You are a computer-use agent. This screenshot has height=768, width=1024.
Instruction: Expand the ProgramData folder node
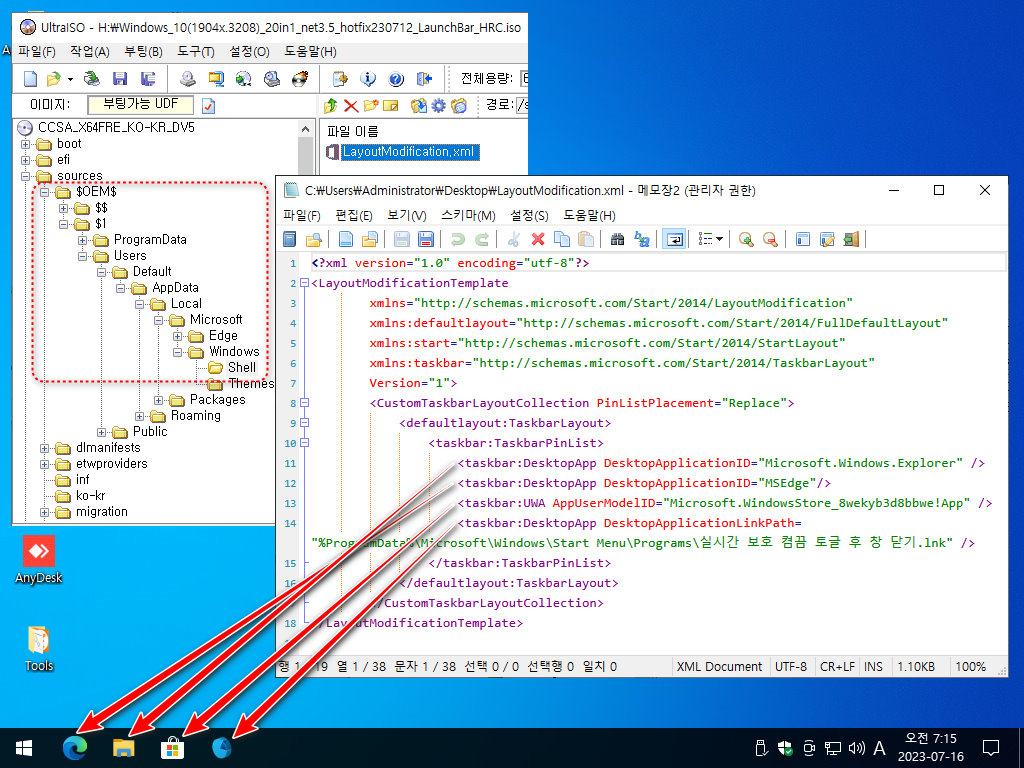82,240
